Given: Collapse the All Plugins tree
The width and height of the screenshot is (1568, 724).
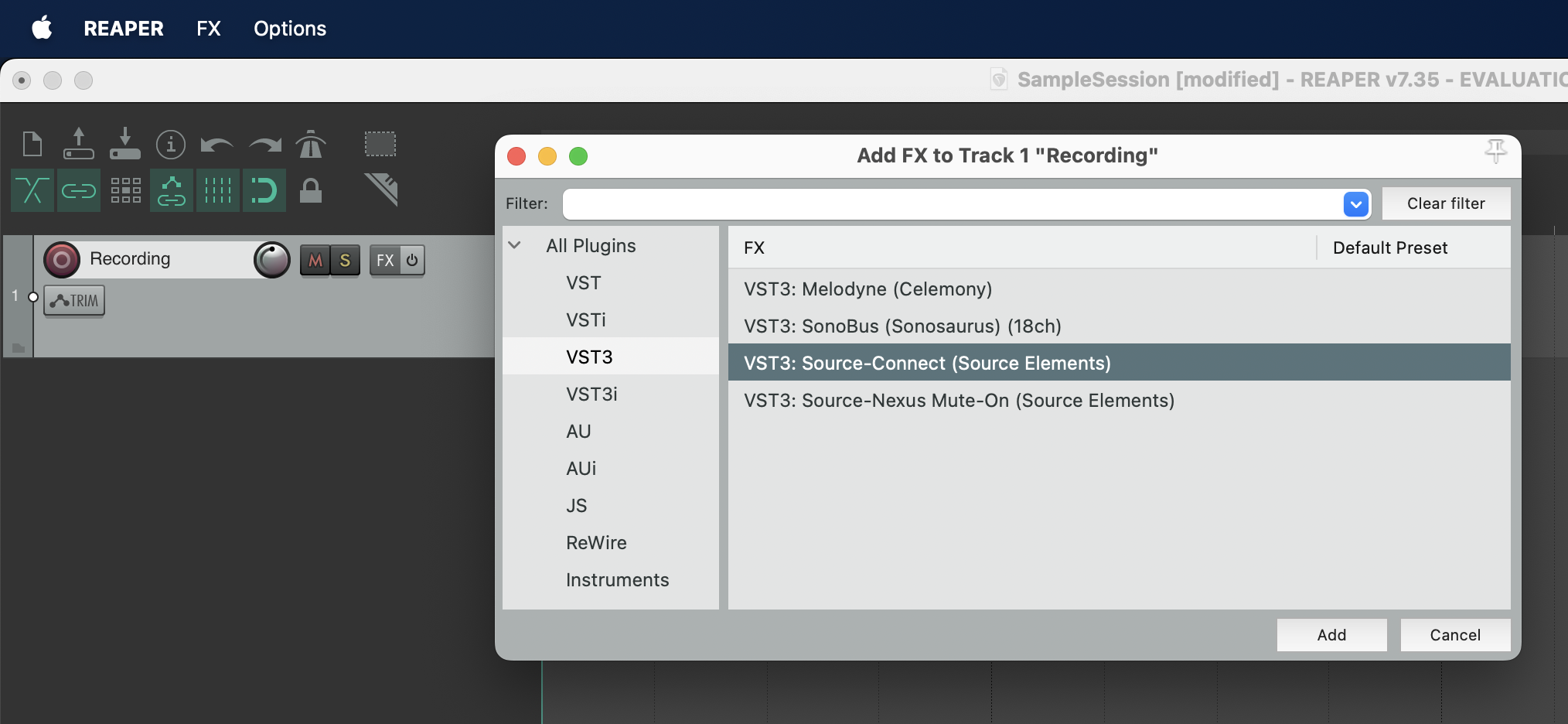Looking at the screenshot, I should (515, 246).
